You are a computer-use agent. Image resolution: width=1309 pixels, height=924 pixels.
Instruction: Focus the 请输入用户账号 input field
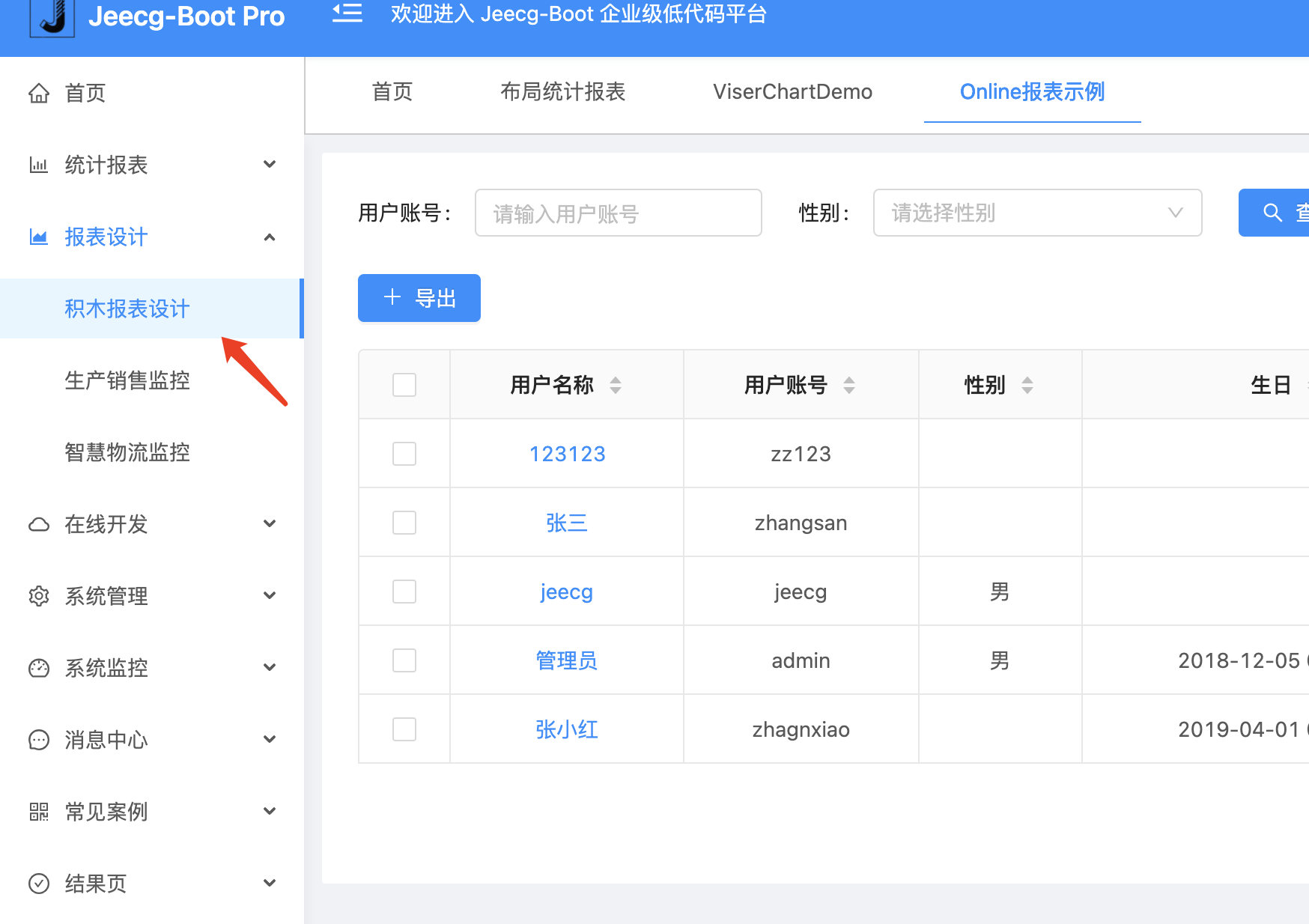(x=618, y=213)
